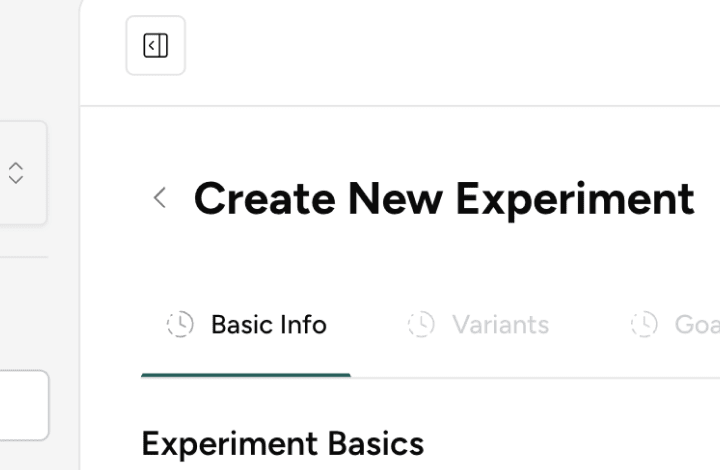This screenshot has height=470, width=720.
Task: Click the Variants tab label text
Action: (500, 325)
